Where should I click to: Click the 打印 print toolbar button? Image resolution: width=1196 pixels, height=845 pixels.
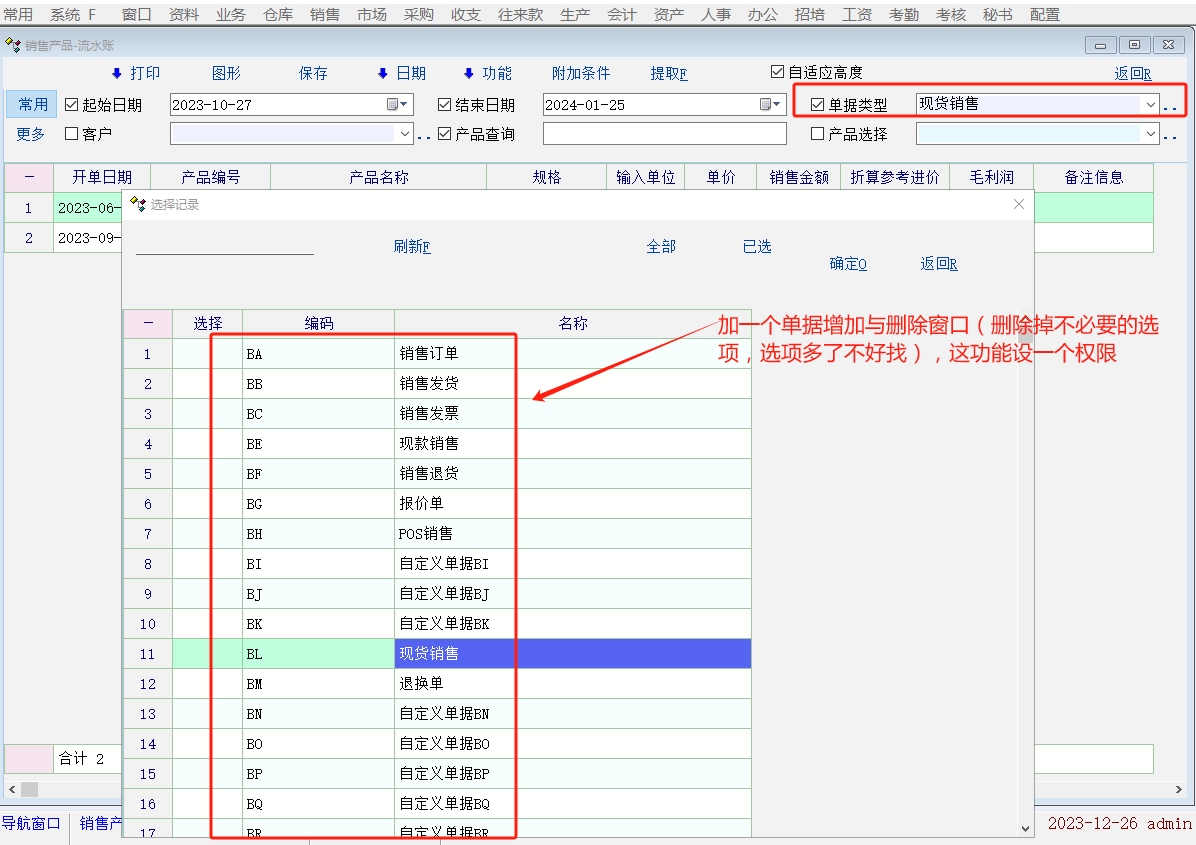136,73
